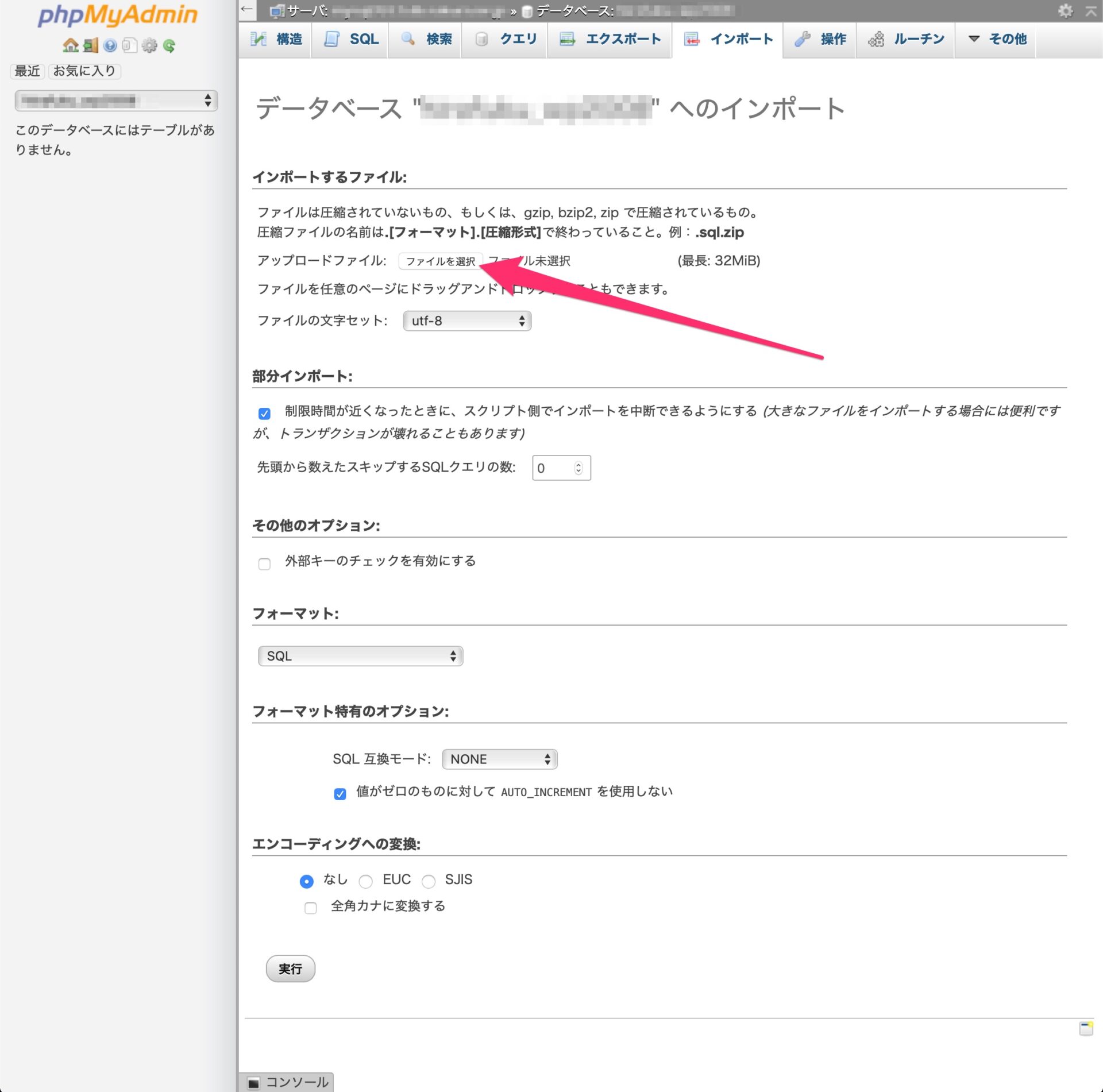Image resolution: width=1103 pixels, height=1092 pixels.
Task: Open the utf-8 character set dropdown
Action: pyautogui.click(x=467, y=321)
